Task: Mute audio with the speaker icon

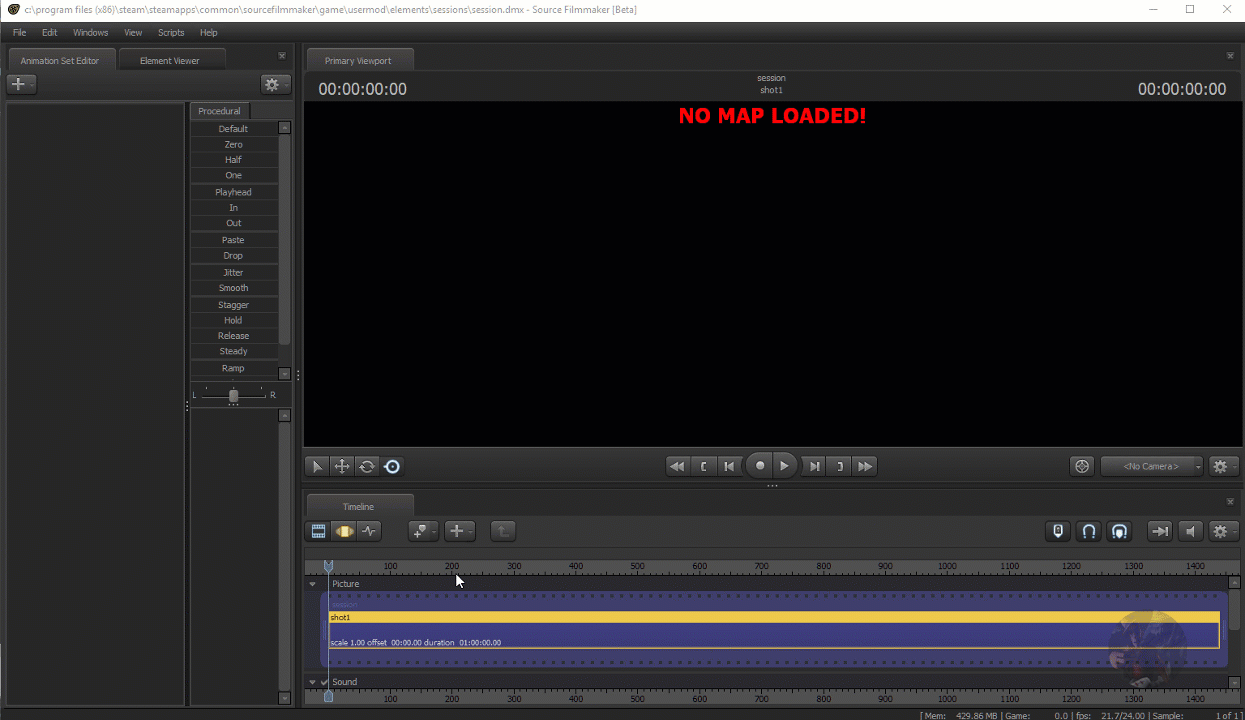Action: point(1190,531)
